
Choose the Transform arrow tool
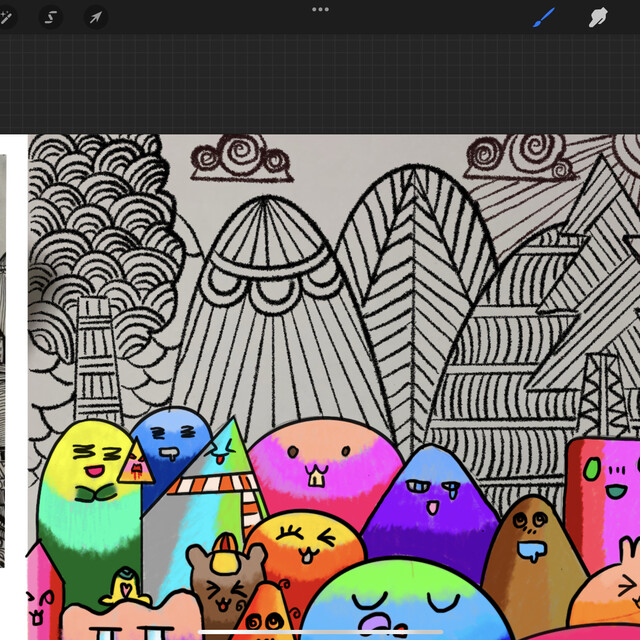pyautogui.click(x=96, y=18)
